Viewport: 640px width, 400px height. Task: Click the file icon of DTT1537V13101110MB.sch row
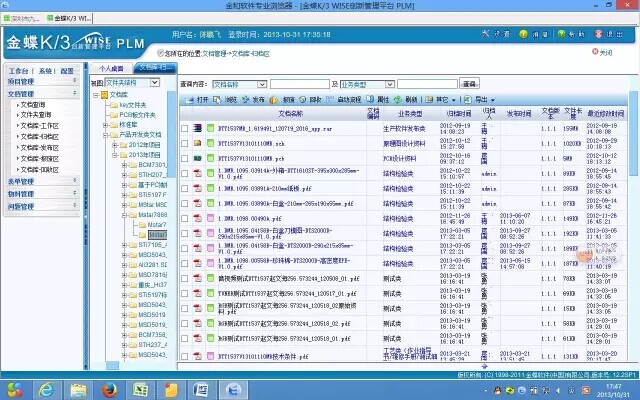(198, 143)
